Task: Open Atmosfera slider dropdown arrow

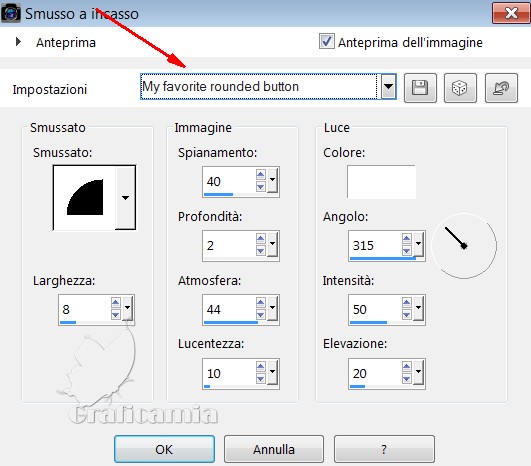Action: coord(272,308)
